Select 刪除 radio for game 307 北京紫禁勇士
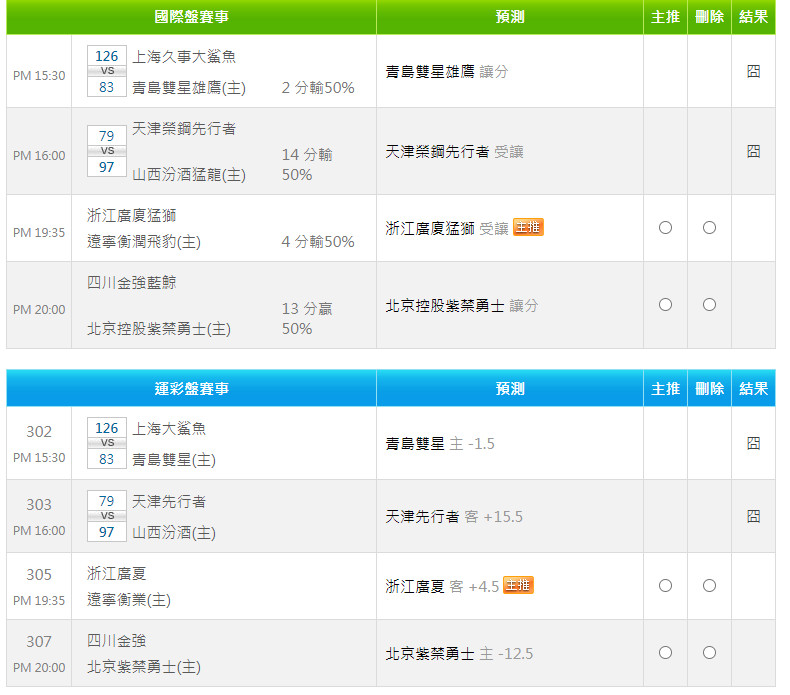The image size is (790, 695). 709,653
